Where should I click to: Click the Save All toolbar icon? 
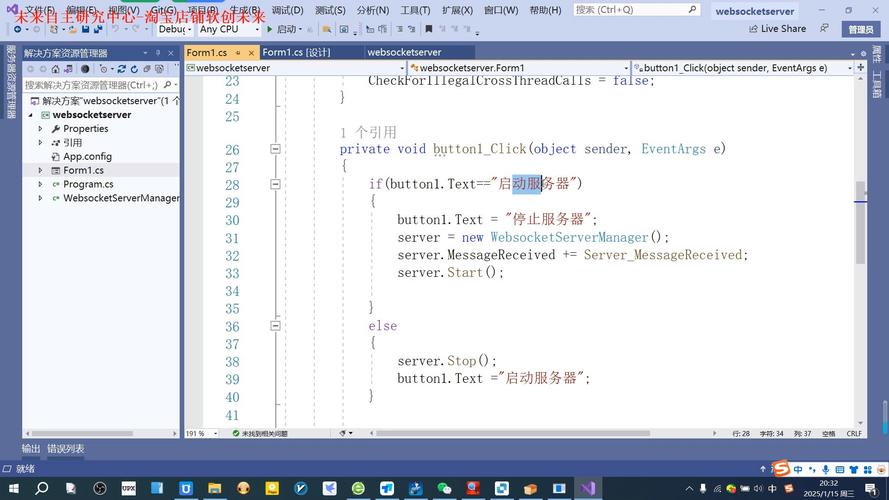tap(96, 29)
